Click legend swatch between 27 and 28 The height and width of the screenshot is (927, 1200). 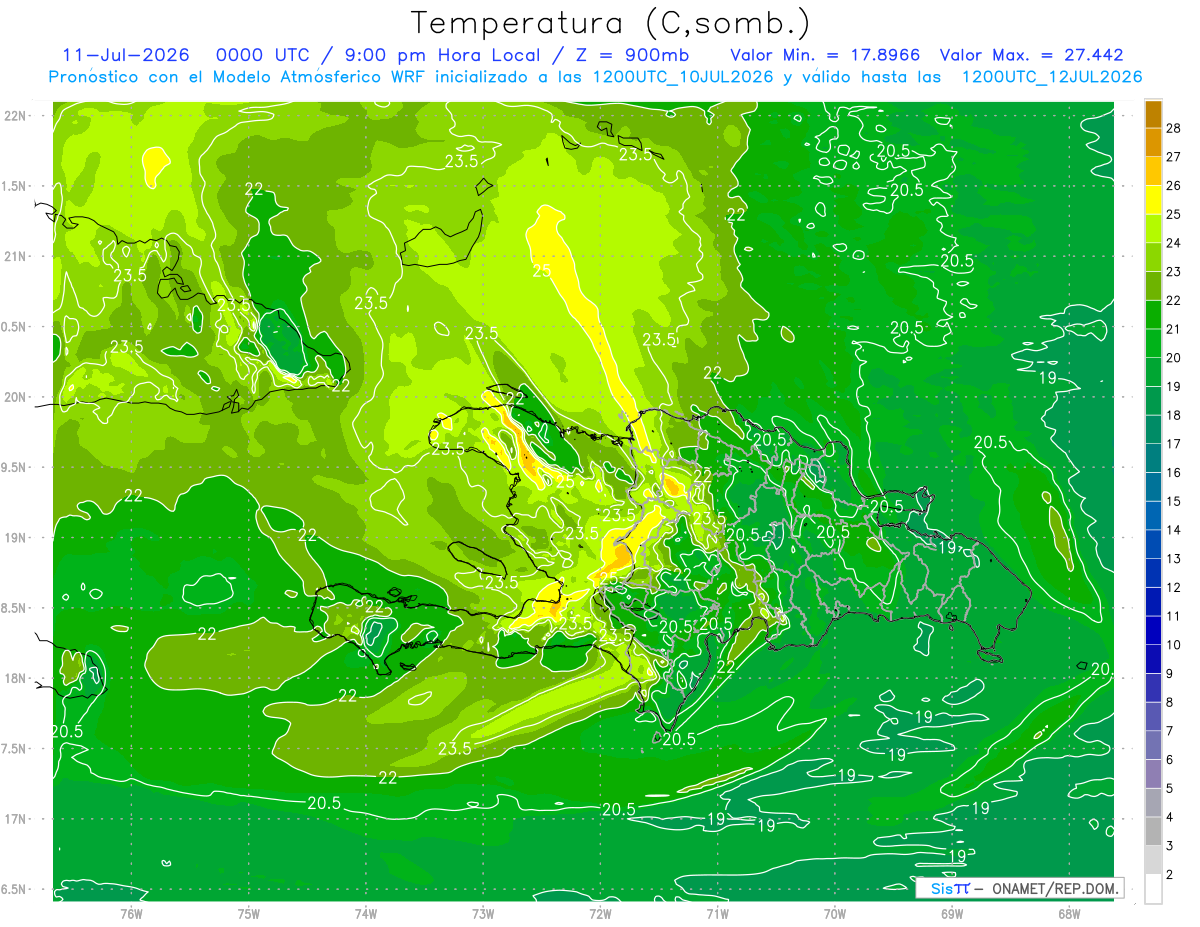coord(1153,142)
